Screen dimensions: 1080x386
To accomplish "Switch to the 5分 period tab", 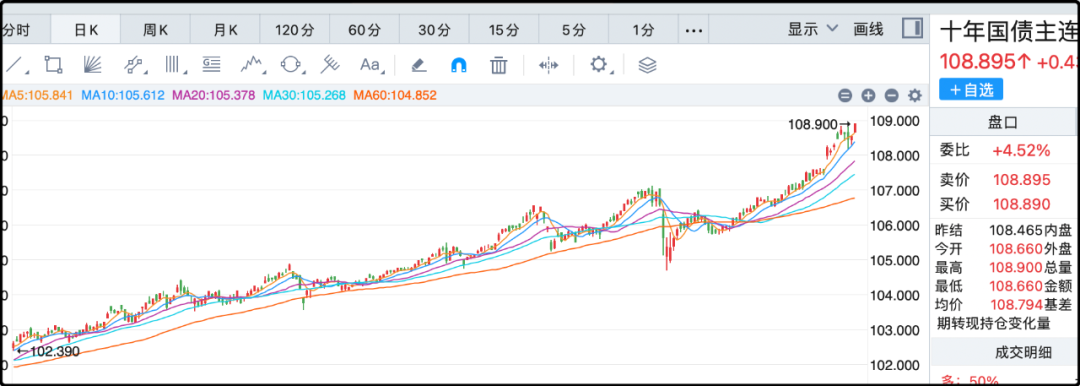I will 574,30.
